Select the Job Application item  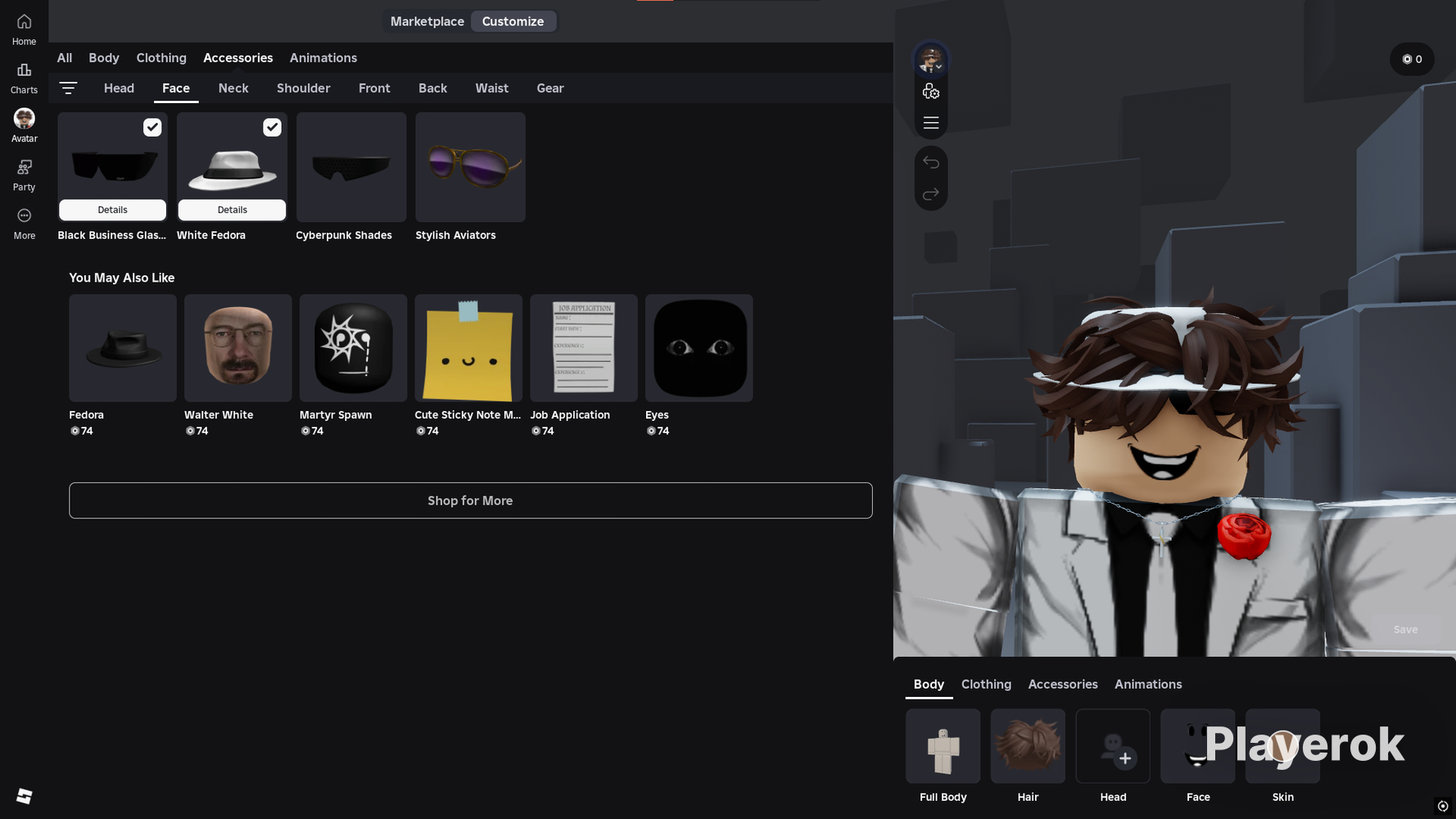(x=584, y=348)
